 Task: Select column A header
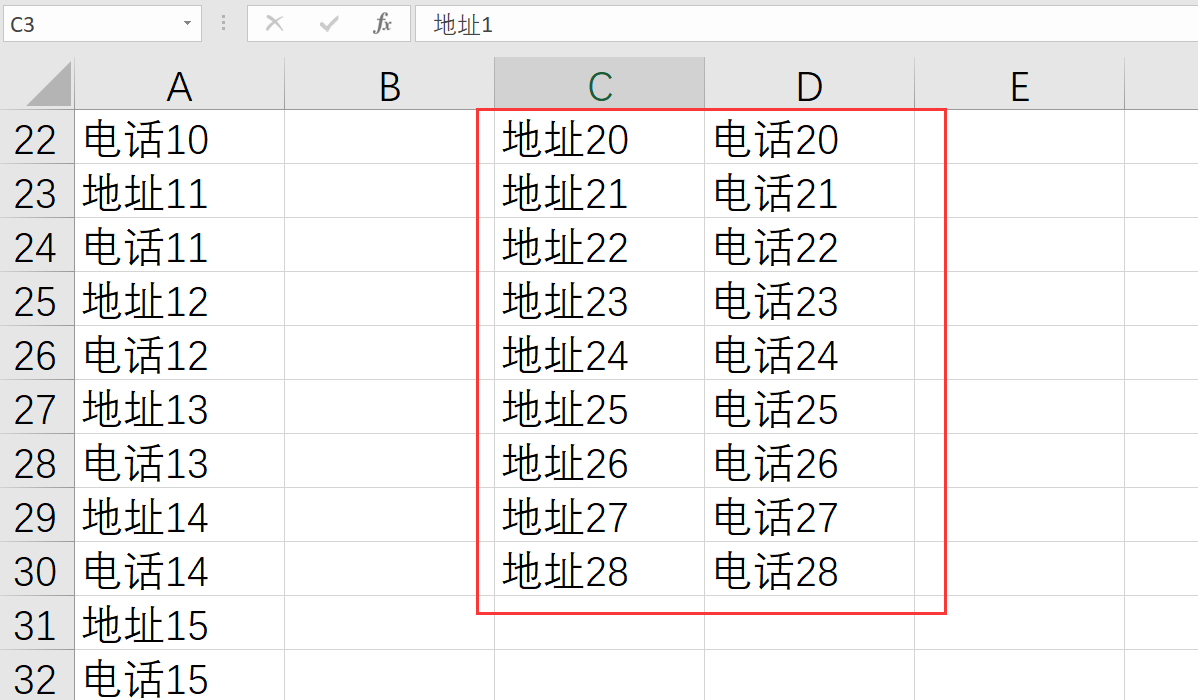tap(179, 87)
